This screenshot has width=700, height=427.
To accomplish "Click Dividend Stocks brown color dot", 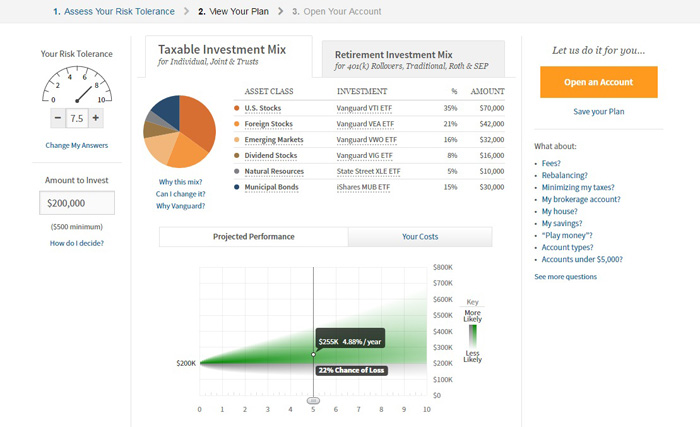I will coord(237,155).
